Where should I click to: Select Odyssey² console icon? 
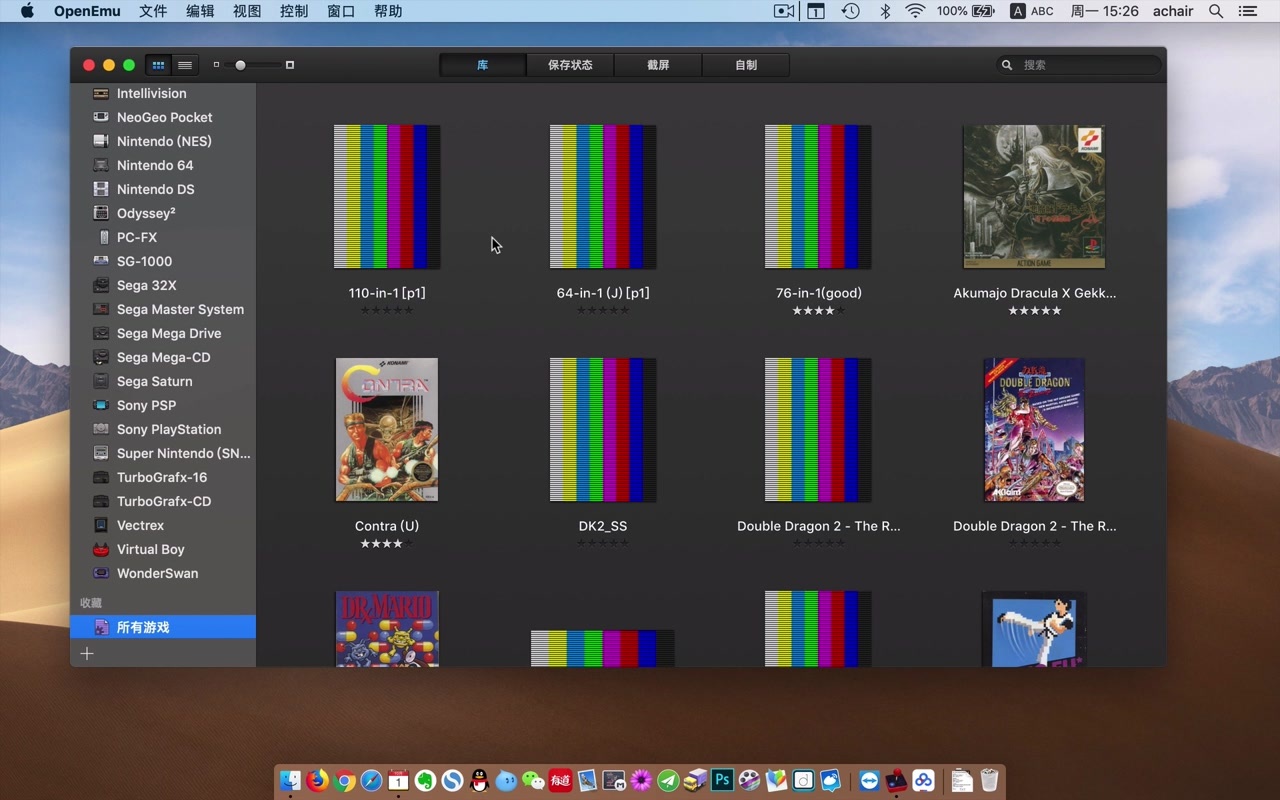point(101,213)
